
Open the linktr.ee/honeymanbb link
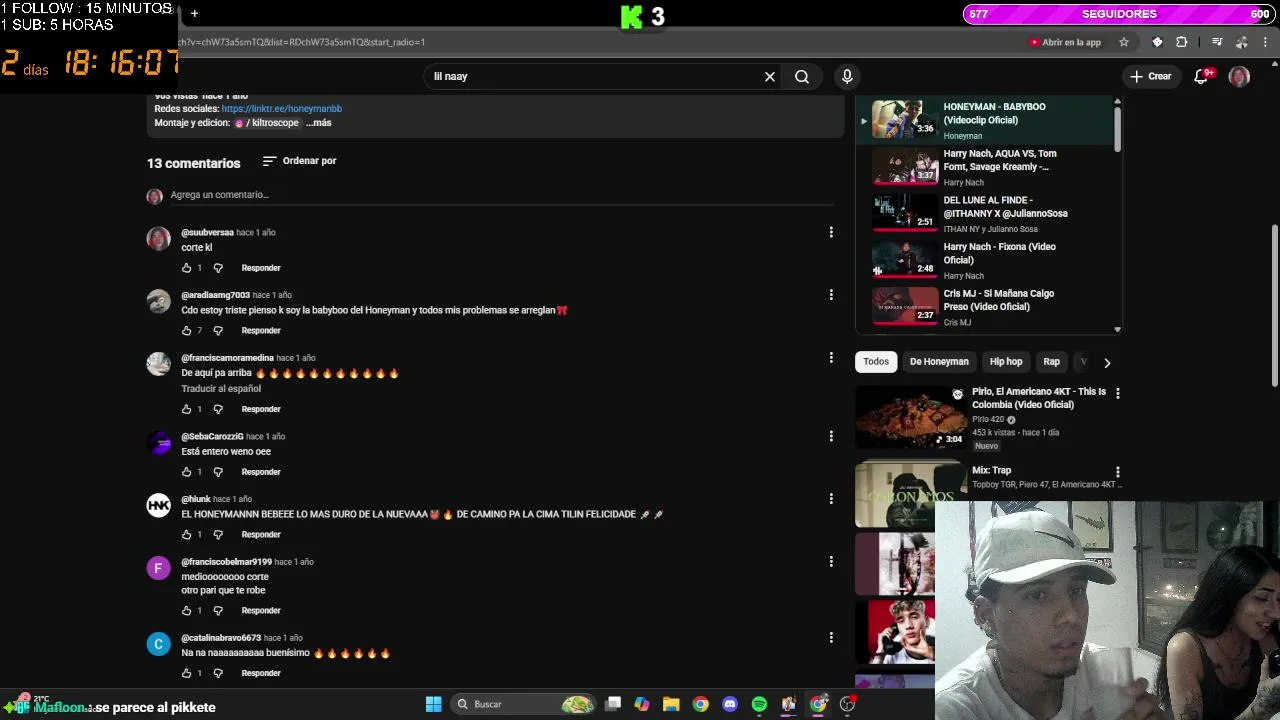(282, 109)
